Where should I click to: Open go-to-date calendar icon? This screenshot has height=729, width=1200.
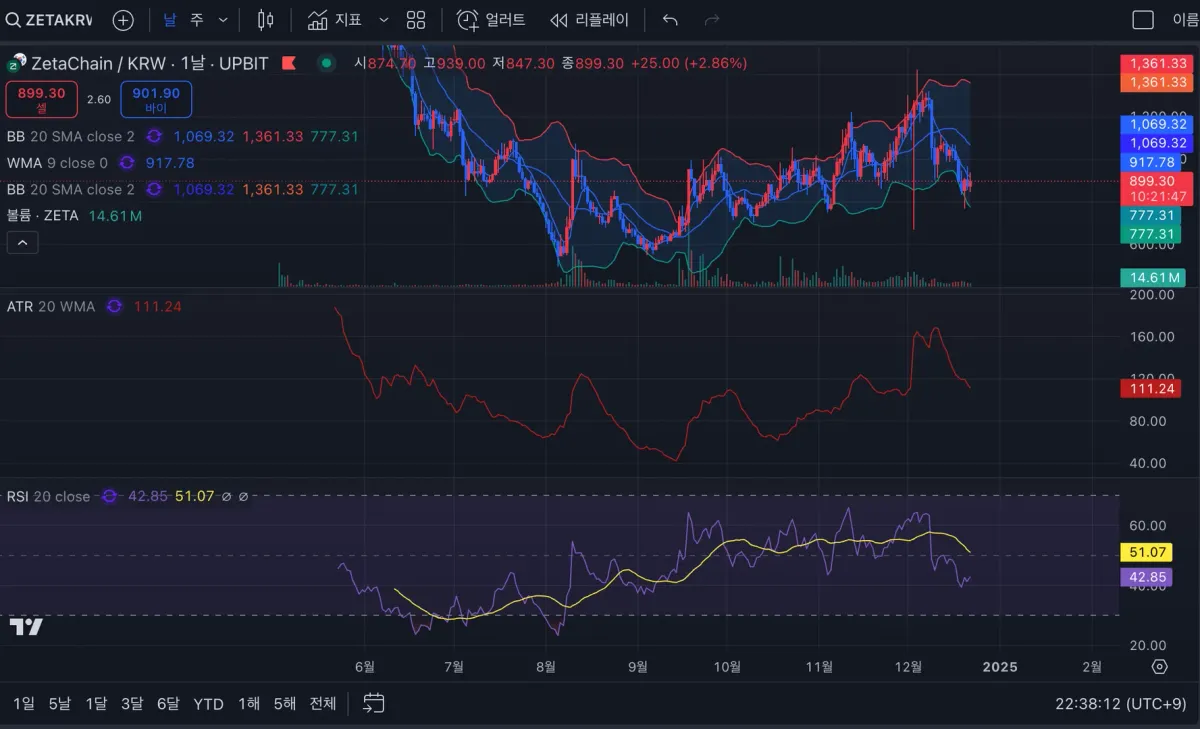pyautogui.click(x=374, y=703)
